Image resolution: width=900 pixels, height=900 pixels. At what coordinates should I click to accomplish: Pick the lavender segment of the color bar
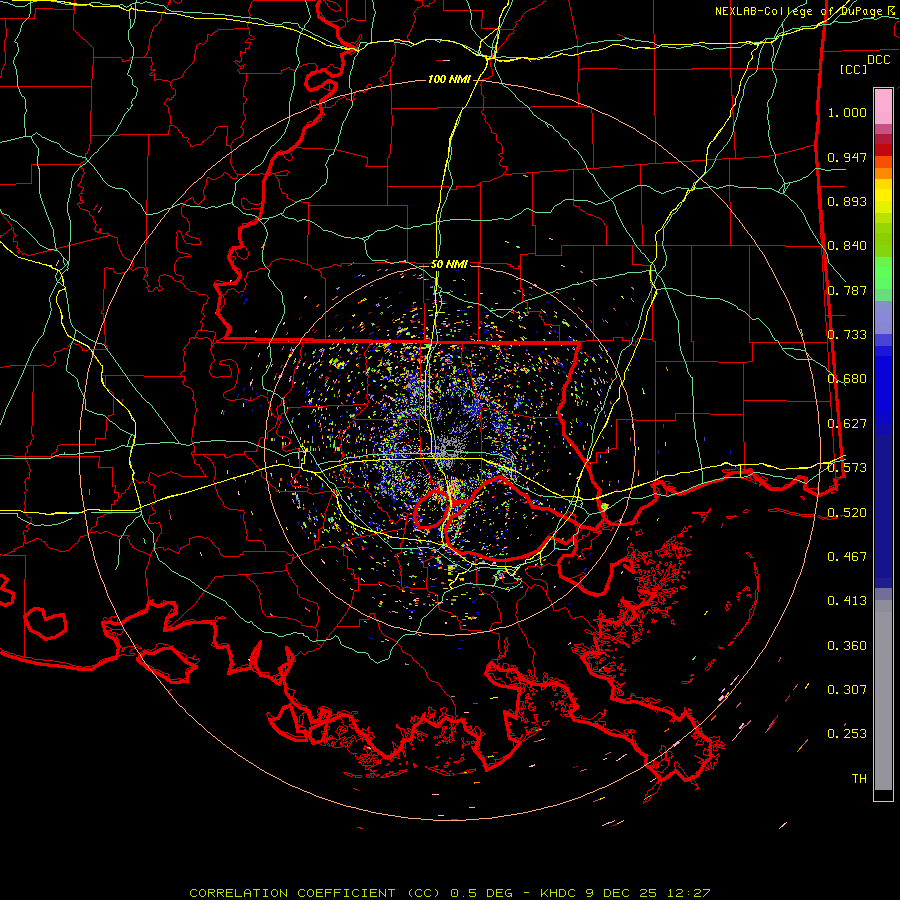[883, 317]
